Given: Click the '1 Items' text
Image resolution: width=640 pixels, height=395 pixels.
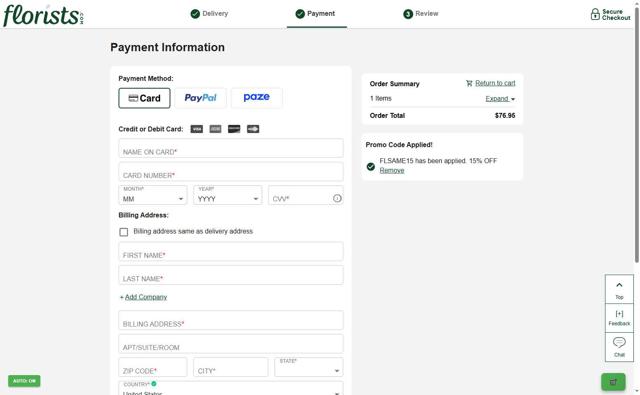Looking at the screenshot, I should coord(380,99).
